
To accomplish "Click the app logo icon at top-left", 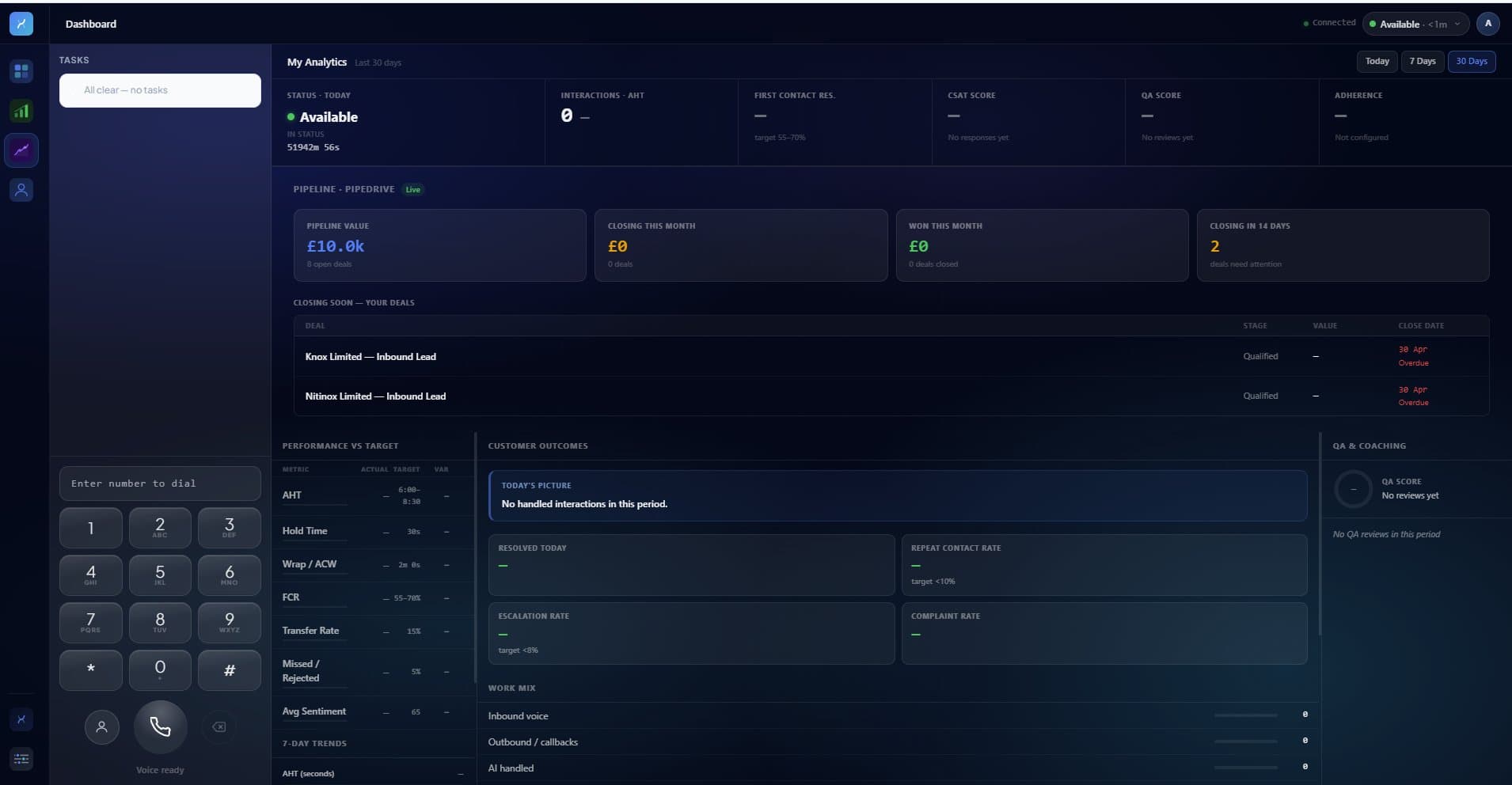I will click(x=21, y=24).
